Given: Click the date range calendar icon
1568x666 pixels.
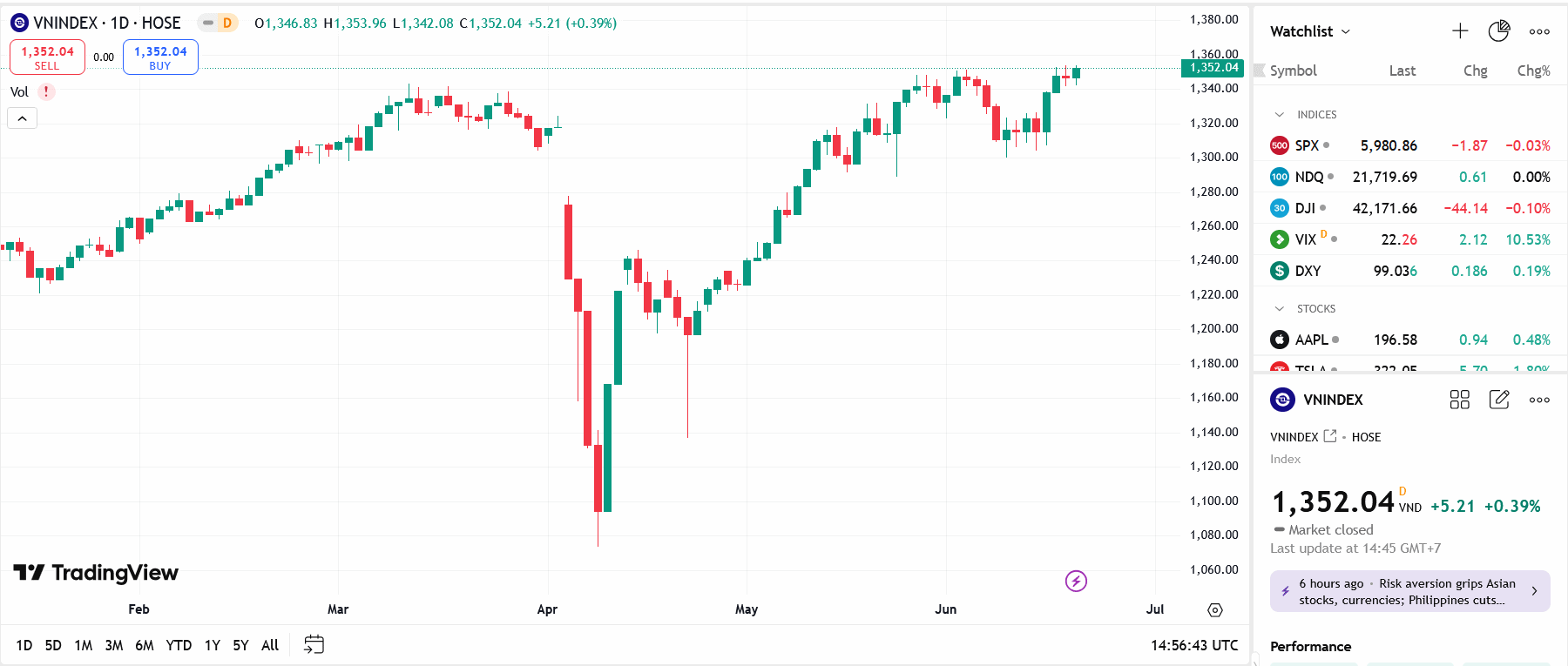Looking at the screenshot, I should (314, 644).
